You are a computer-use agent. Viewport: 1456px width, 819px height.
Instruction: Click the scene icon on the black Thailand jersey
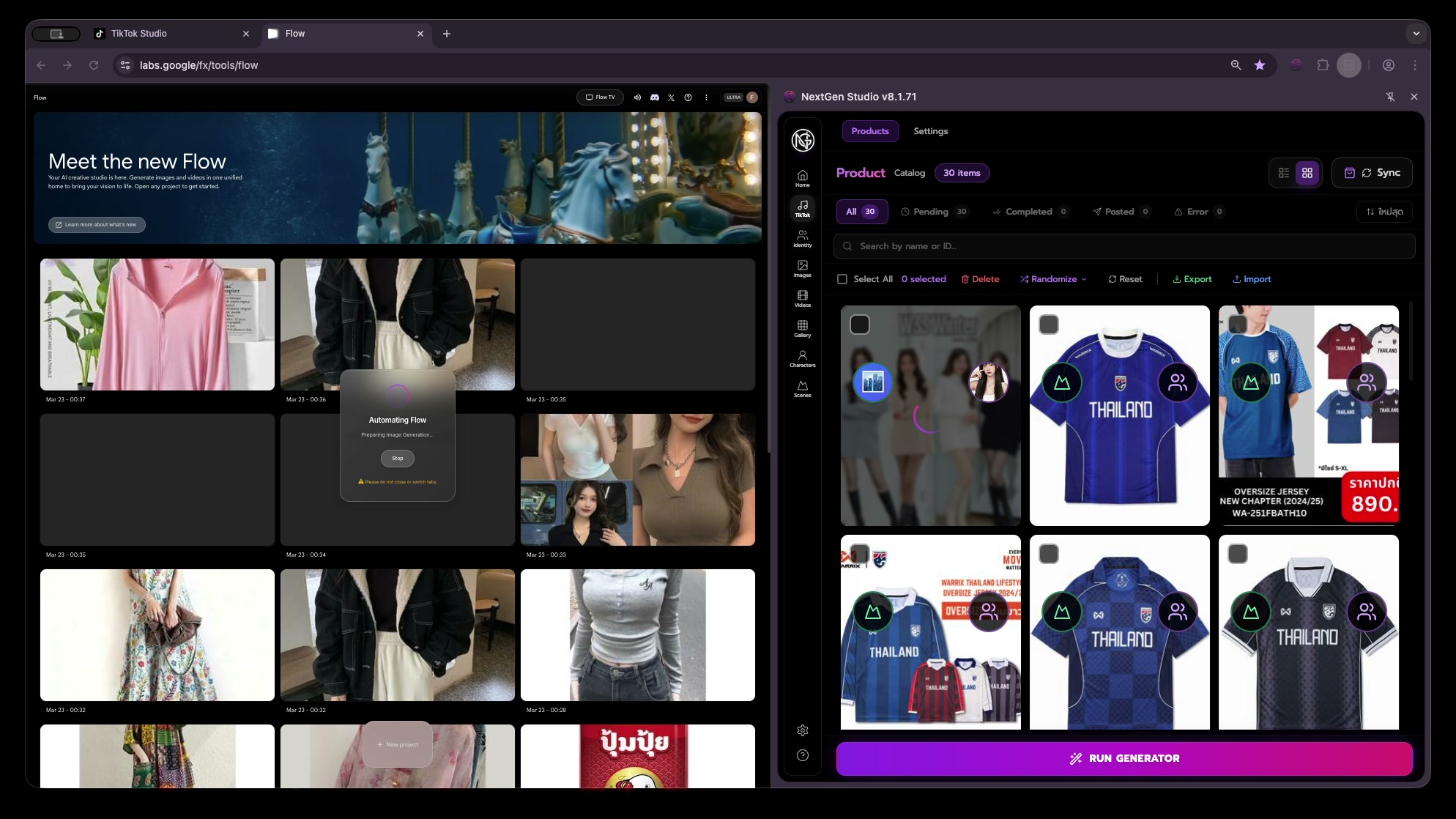[x=1251, y=612]
